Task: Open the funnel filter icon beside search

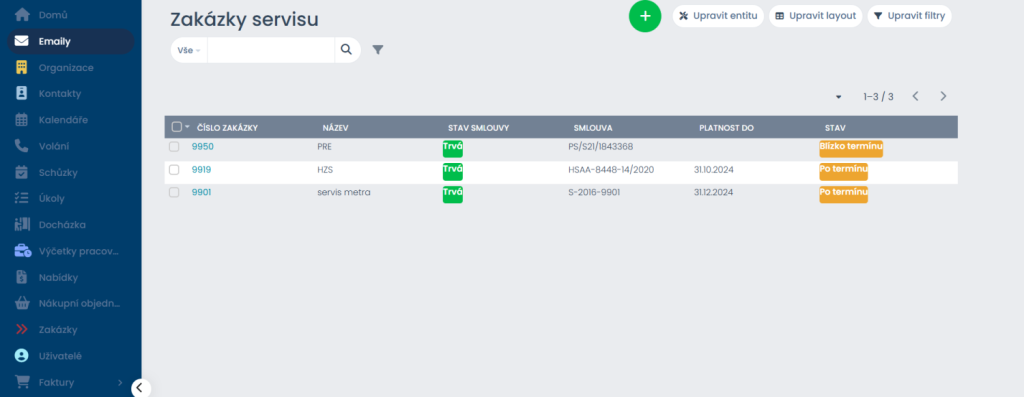Action: [377, 50]
